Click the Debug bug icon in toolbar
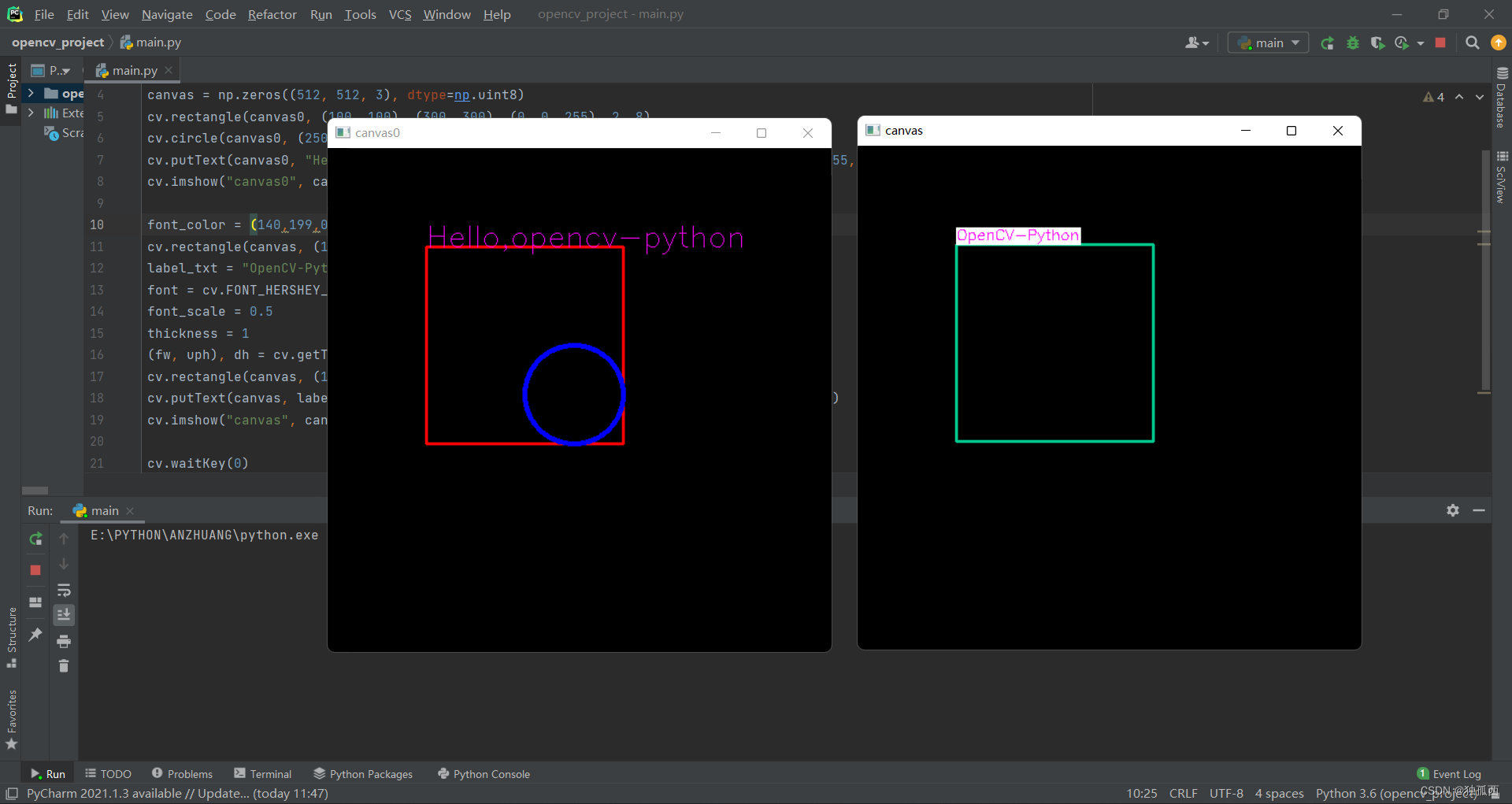 [1353, 43]
